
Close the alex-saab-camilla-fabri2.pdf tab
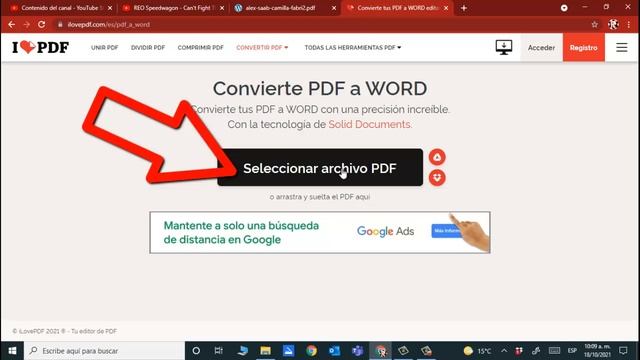[x=334, y=8]
